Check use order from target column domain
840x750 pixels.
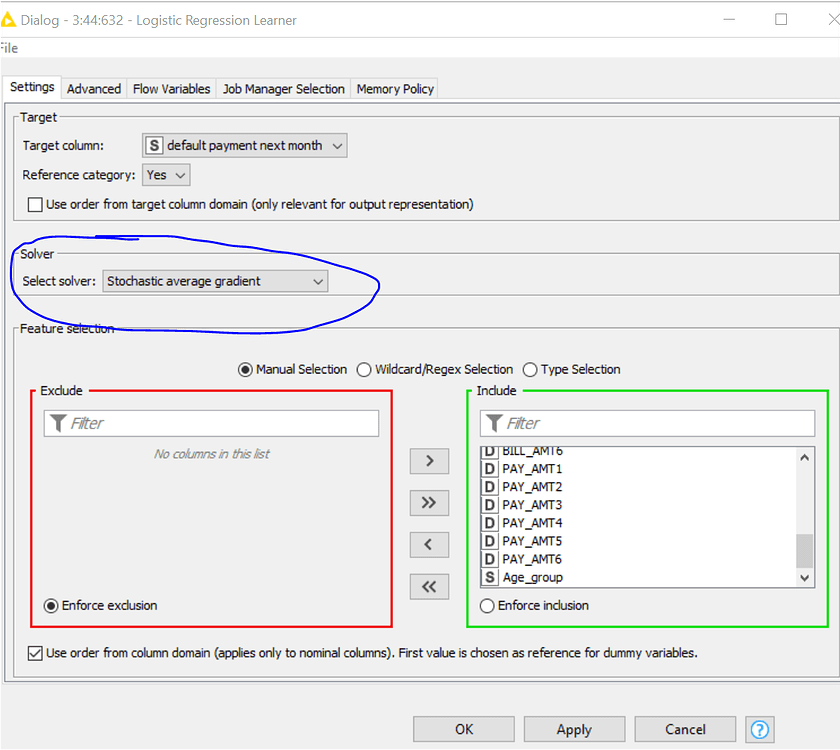pyautogui.click(x=37, y=204)
